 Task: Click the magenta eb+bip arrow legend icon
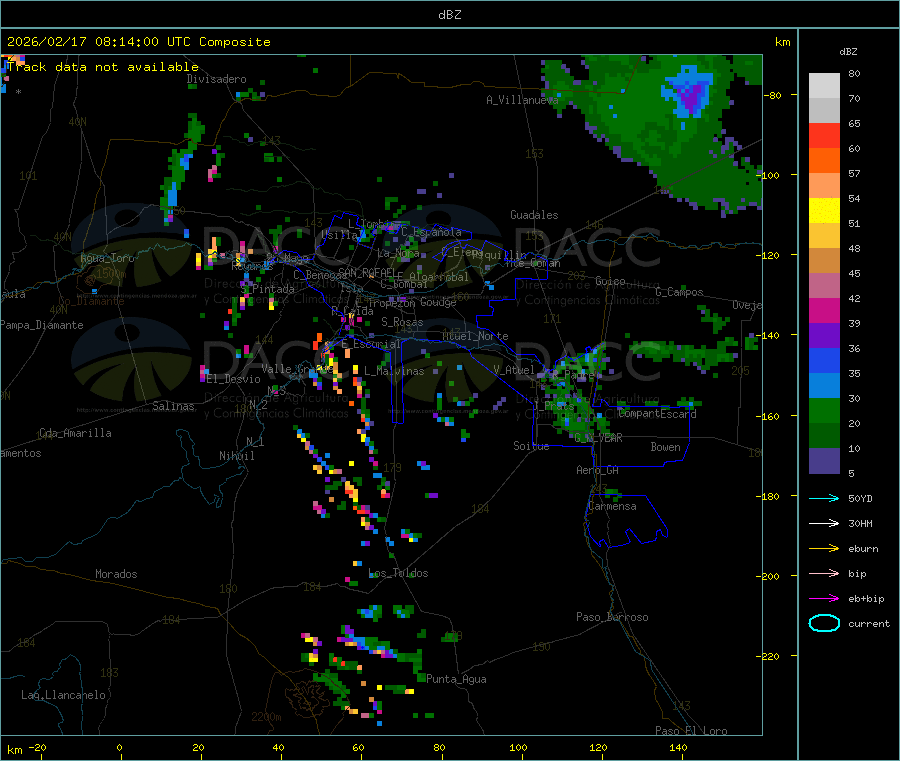click(824, 599)
